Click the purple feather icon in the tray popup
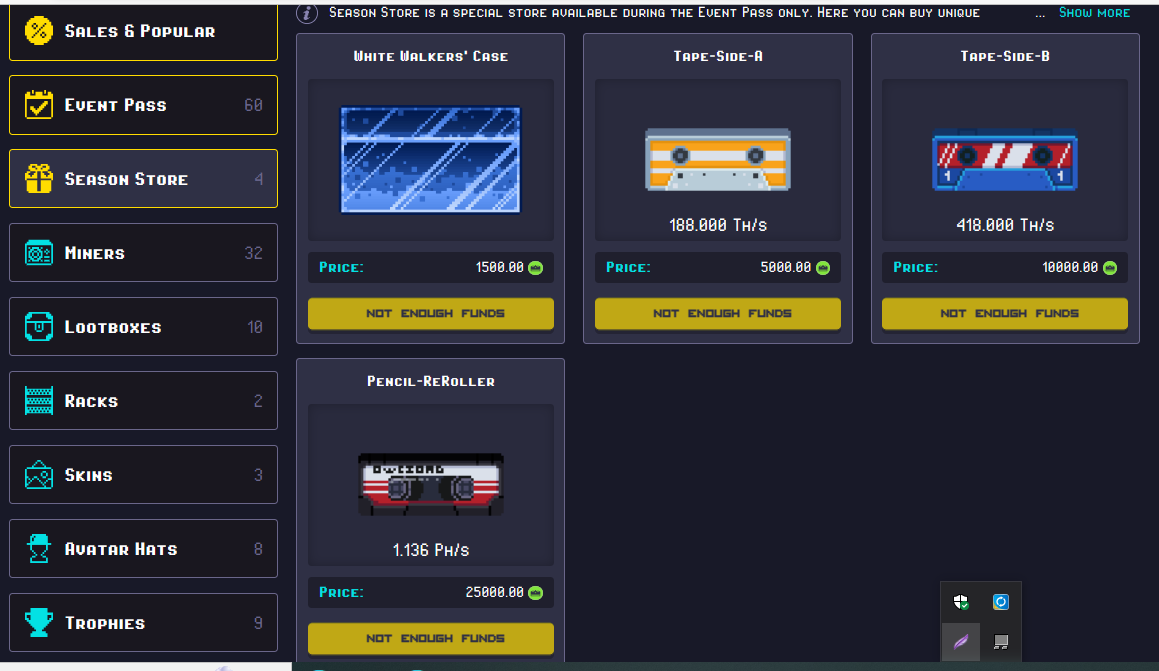Image resolution: width=1159 pixels, height=671 pixels. (x=961, y=640)
